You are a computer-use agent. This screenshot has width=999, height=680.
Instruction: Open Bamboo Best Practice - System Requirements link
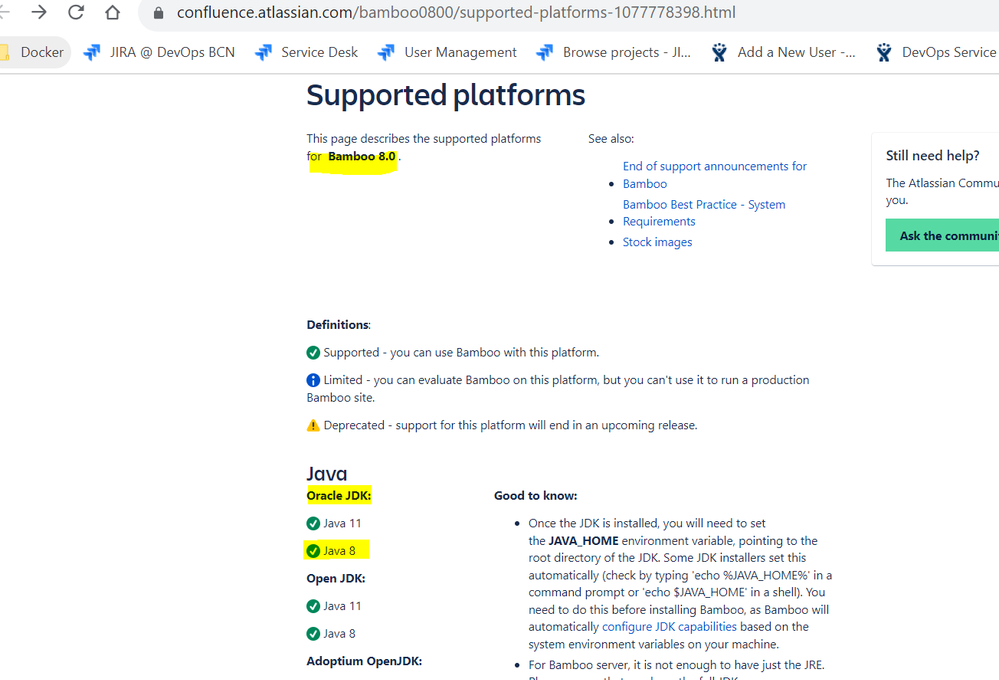pos(703,213)
